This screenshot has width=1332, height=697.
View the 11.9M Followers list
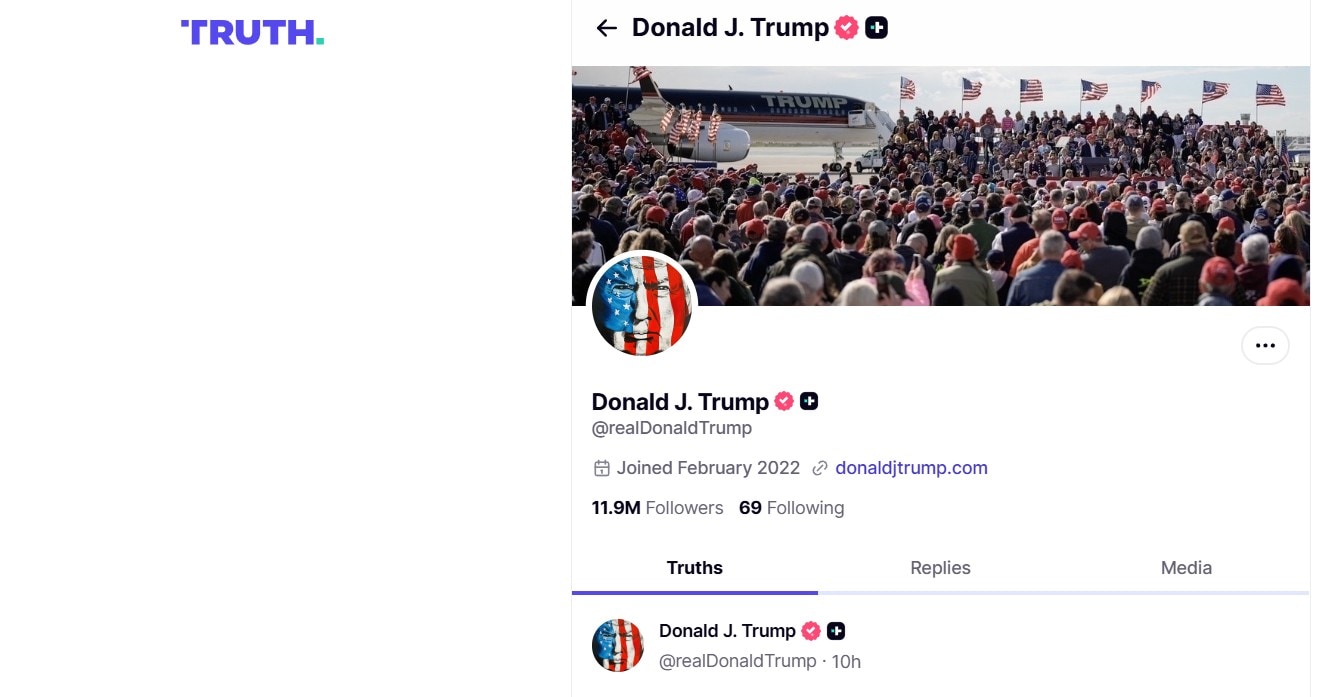pos(657,507)
